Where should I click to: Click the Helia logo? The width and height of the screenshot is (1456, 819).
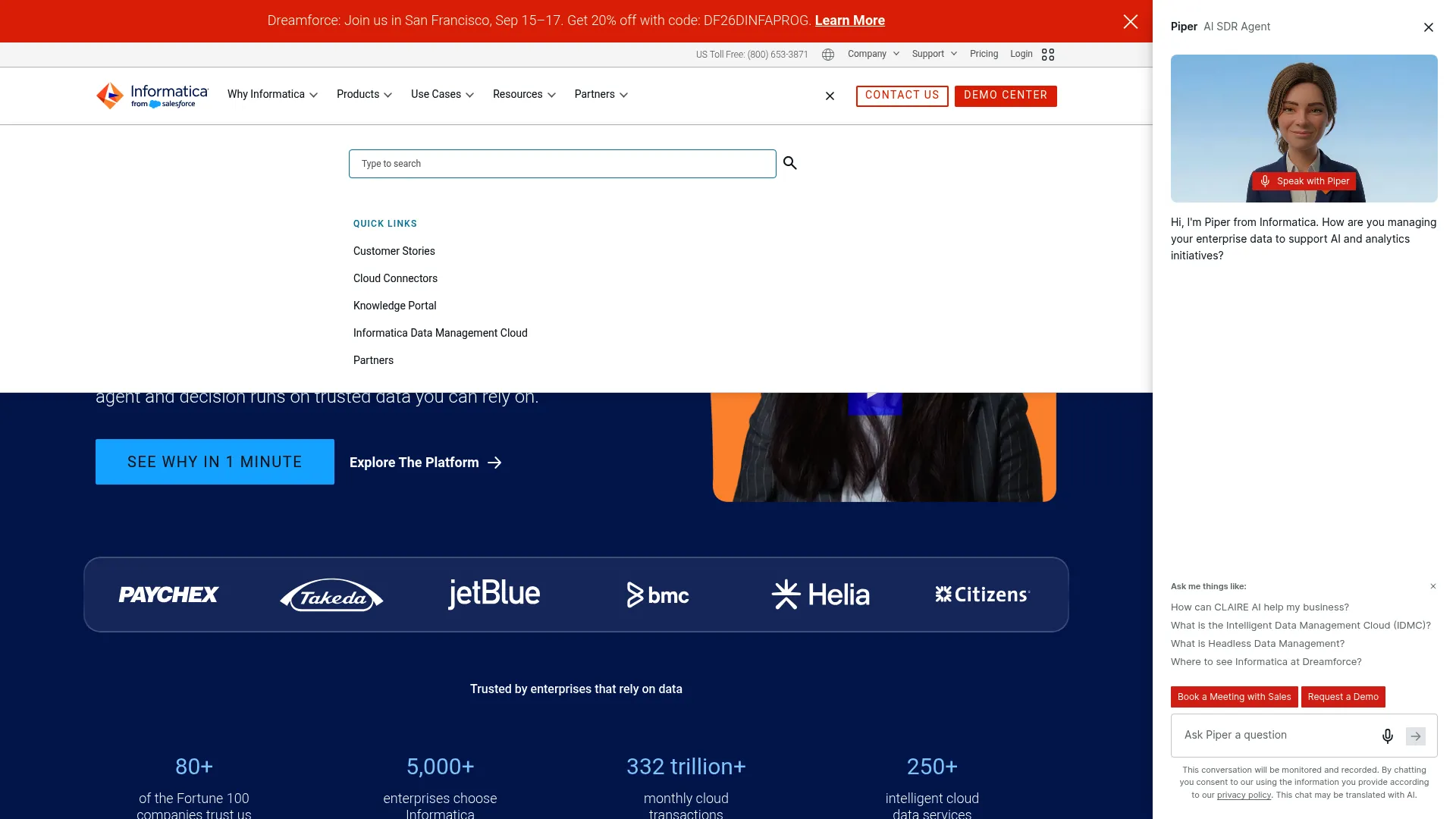point(821,595)
